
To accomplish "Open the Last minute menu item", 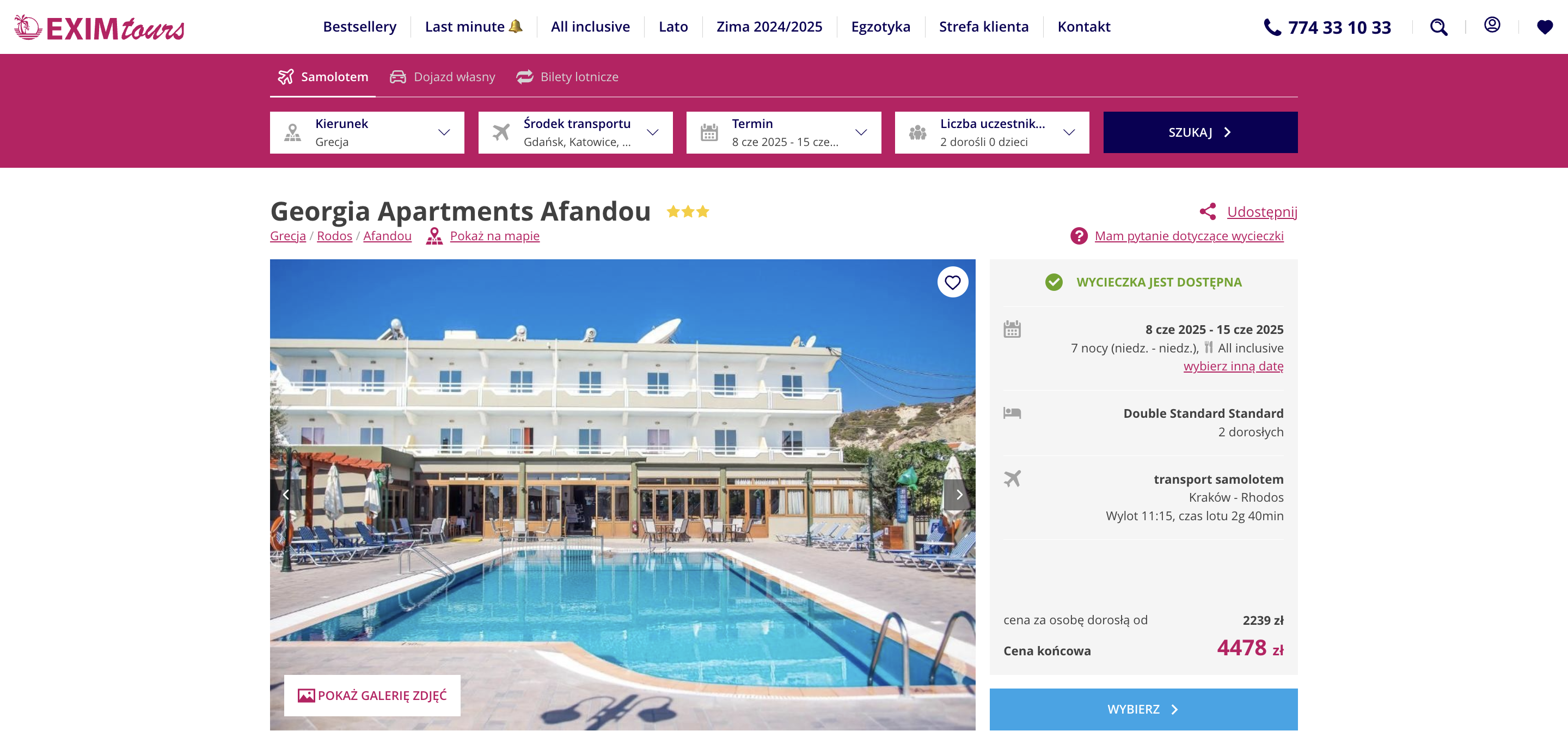I will pos(474,27).
